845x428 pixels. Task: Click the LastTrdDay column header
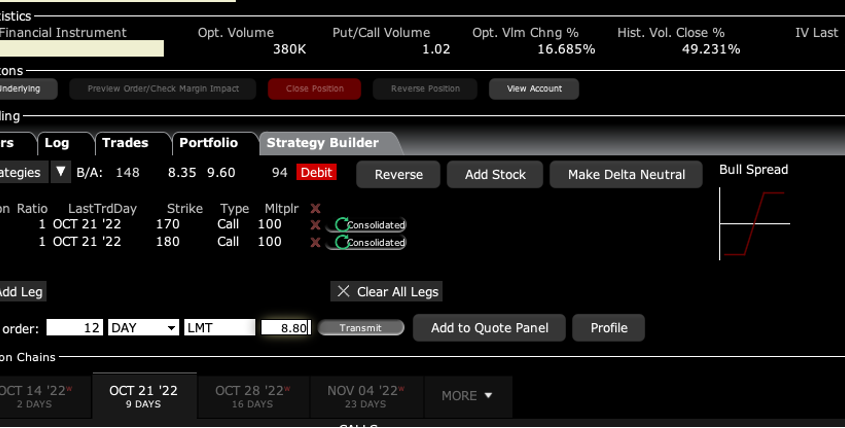pyautogui.click(x=102, y=209)
